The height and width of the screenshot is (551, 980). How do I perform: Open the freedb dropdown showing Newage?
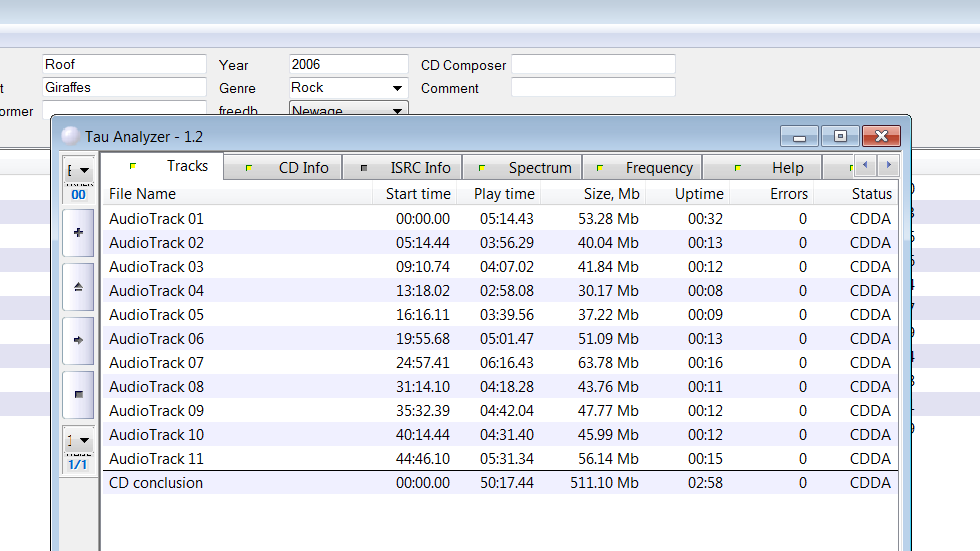[x=348, y=110]
